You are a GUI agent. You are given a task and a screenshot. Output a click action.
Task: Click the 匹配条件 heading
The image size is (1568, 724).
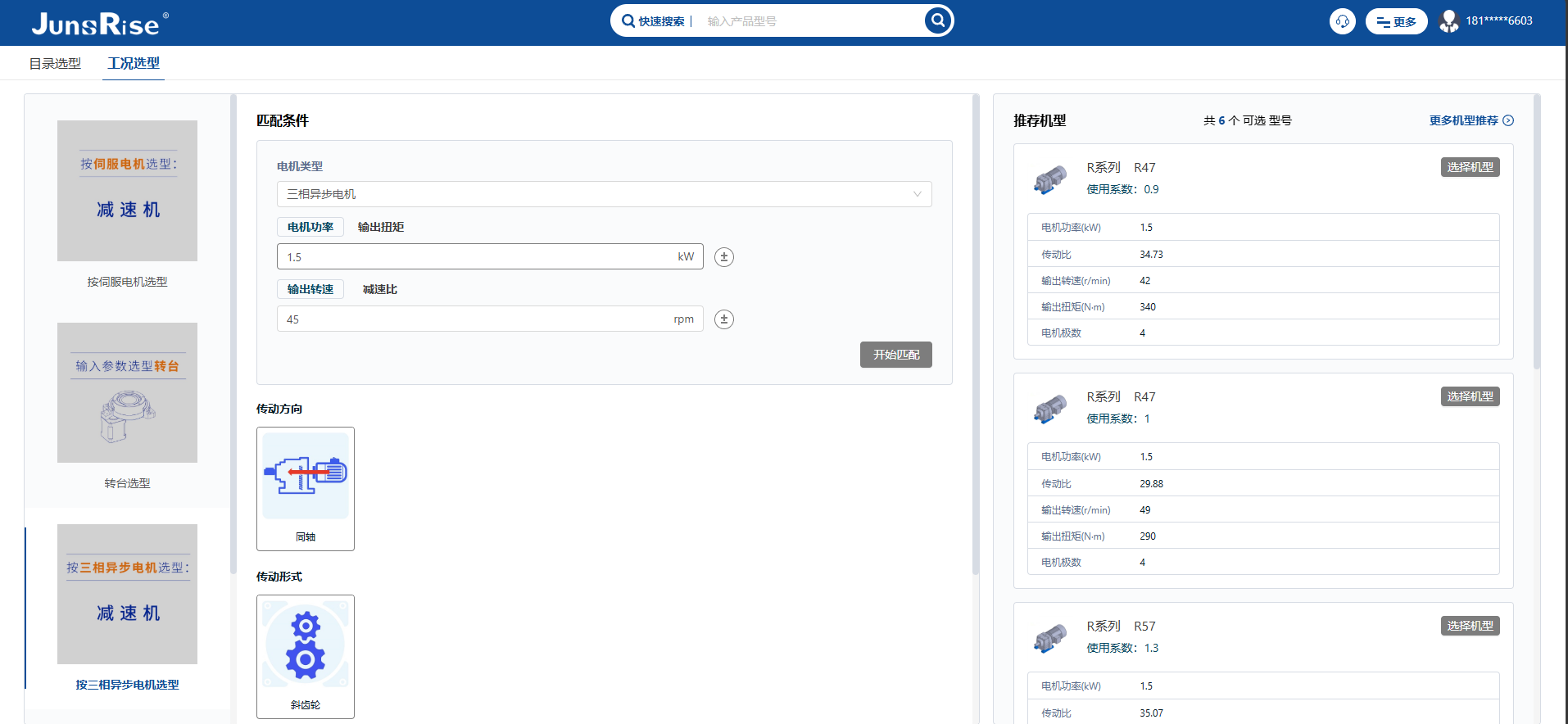pyautogui.click(x=283, y=120)
